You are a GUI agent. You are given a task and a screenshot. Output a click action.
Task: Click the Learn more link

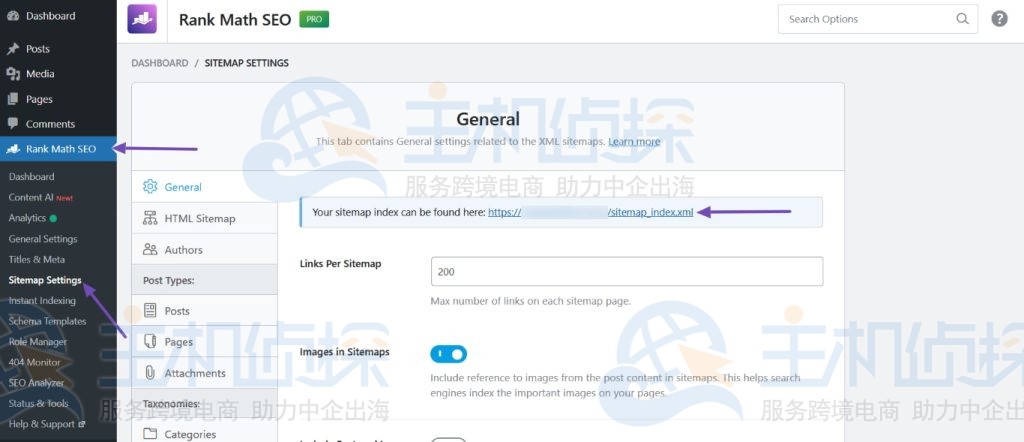point(634,142)
